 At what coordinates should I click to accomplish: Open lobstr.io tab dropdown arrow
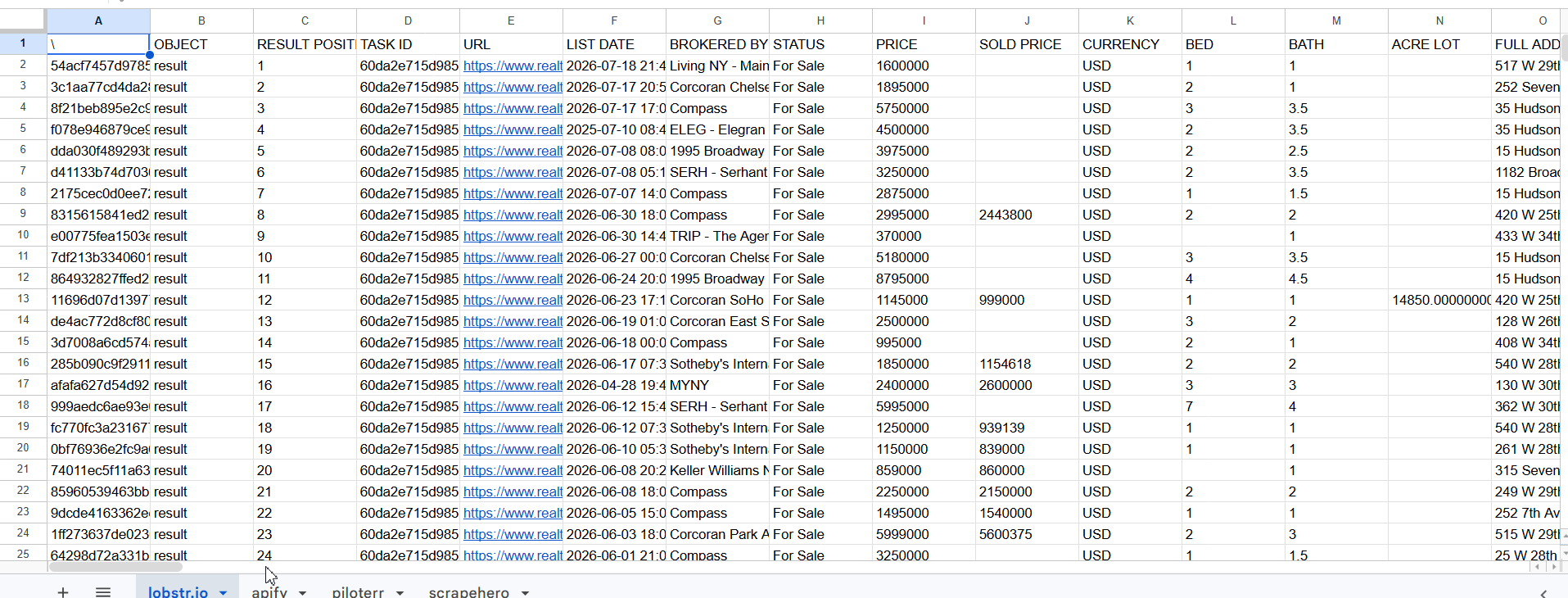point(223,592)
